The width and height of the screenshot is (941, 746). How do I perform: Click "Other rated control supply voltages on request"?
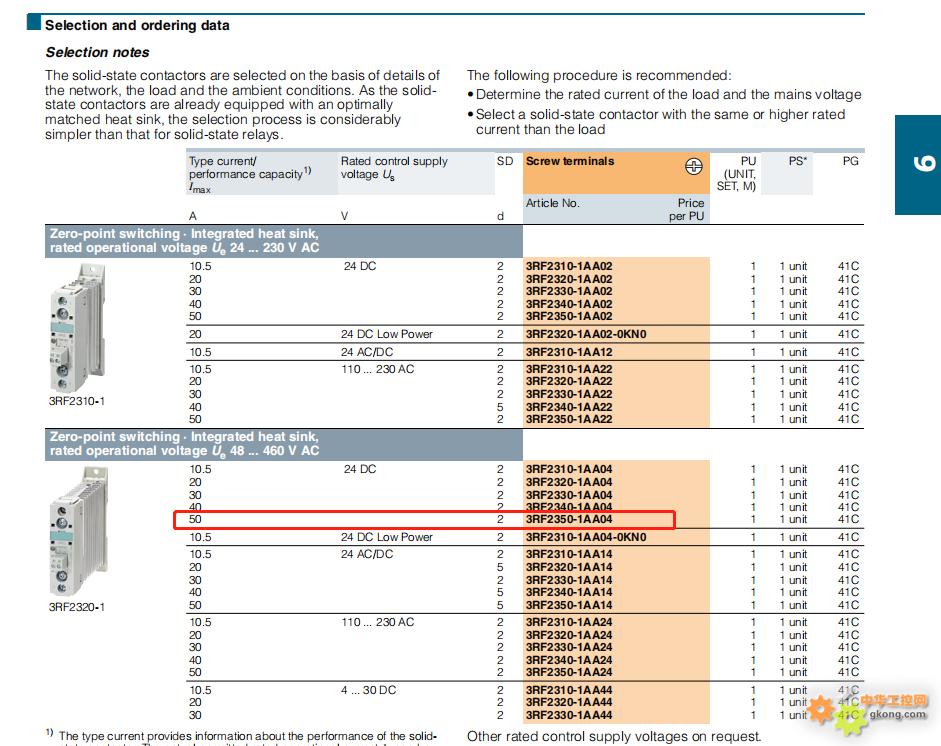pos(614,736)
